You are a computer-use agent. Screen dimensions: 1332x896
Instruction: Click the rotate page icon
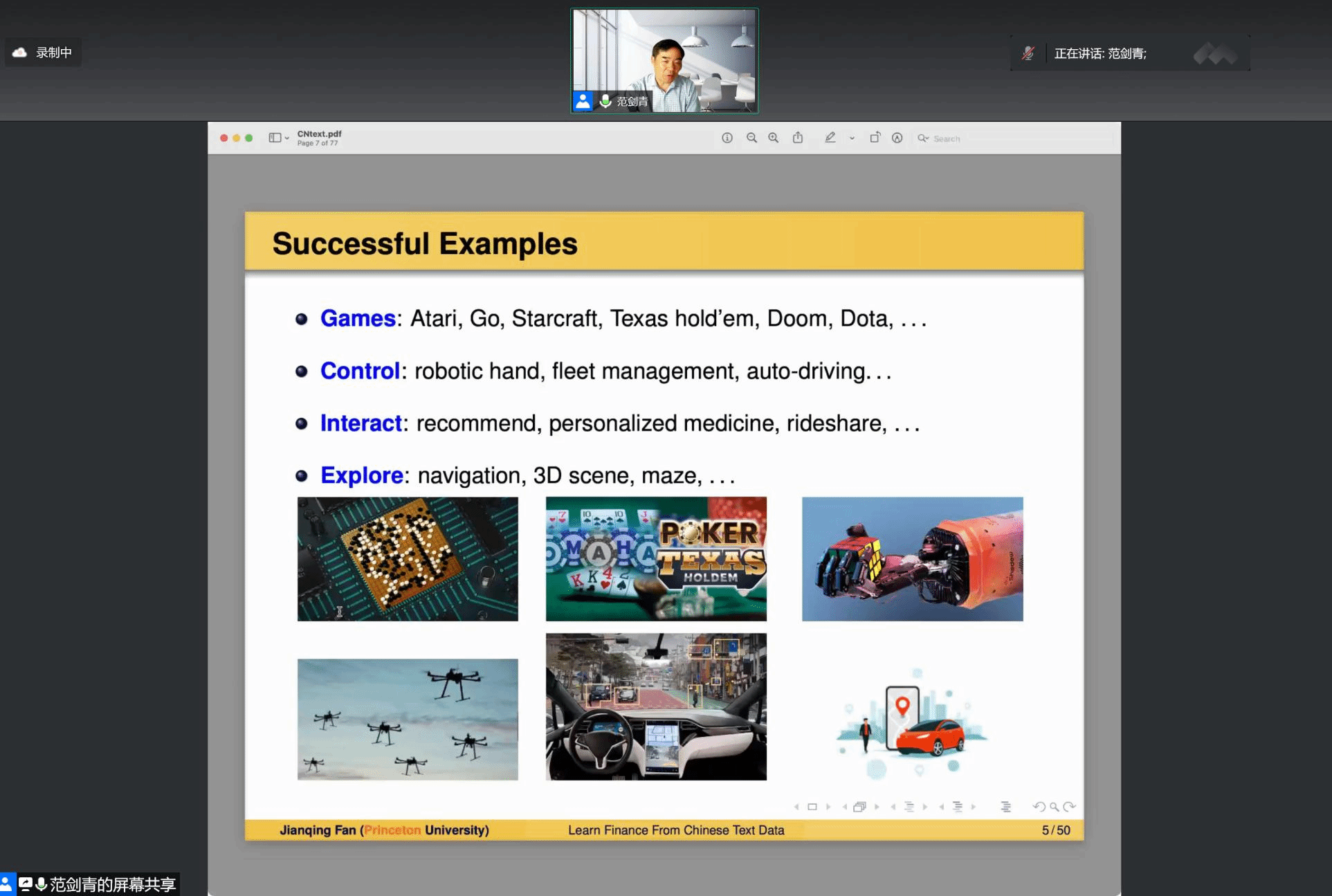(875, 138)
